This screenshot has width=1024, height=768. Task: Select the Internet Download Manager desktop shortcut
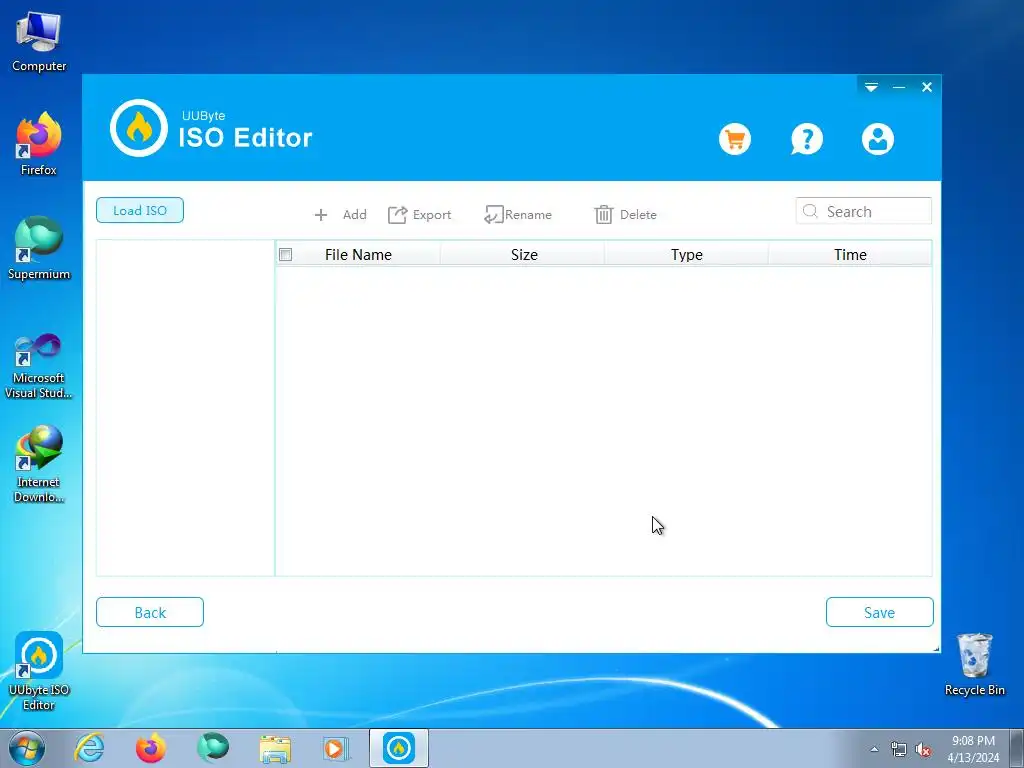[x=39, y=464]
